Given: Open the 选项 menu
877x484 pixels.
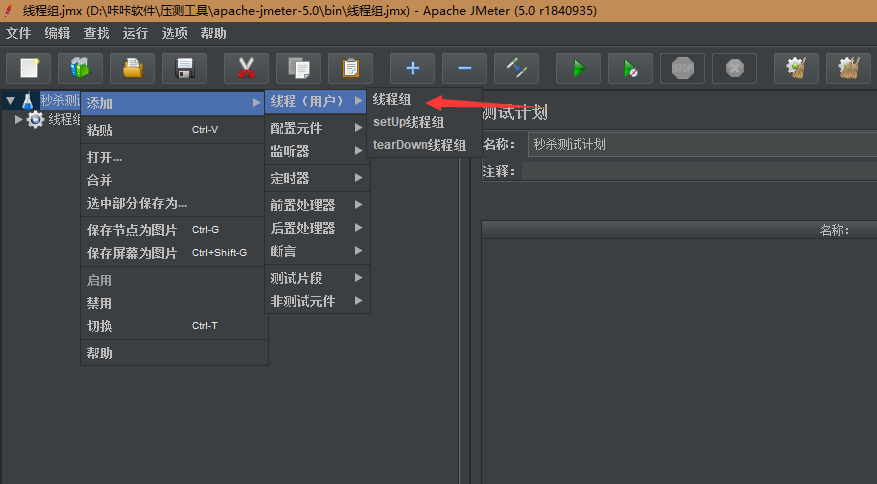Looking at the screenshot, I should (175, 34).
